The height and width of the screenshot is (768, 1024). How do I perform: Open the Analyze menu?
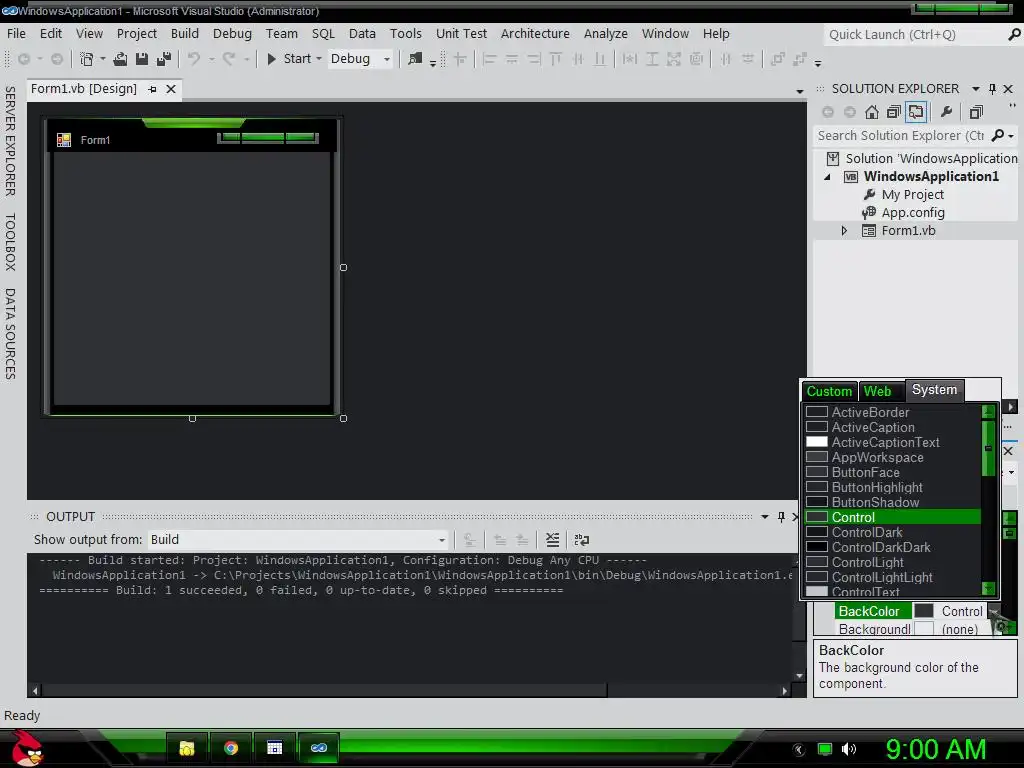[x=605, y=33]
